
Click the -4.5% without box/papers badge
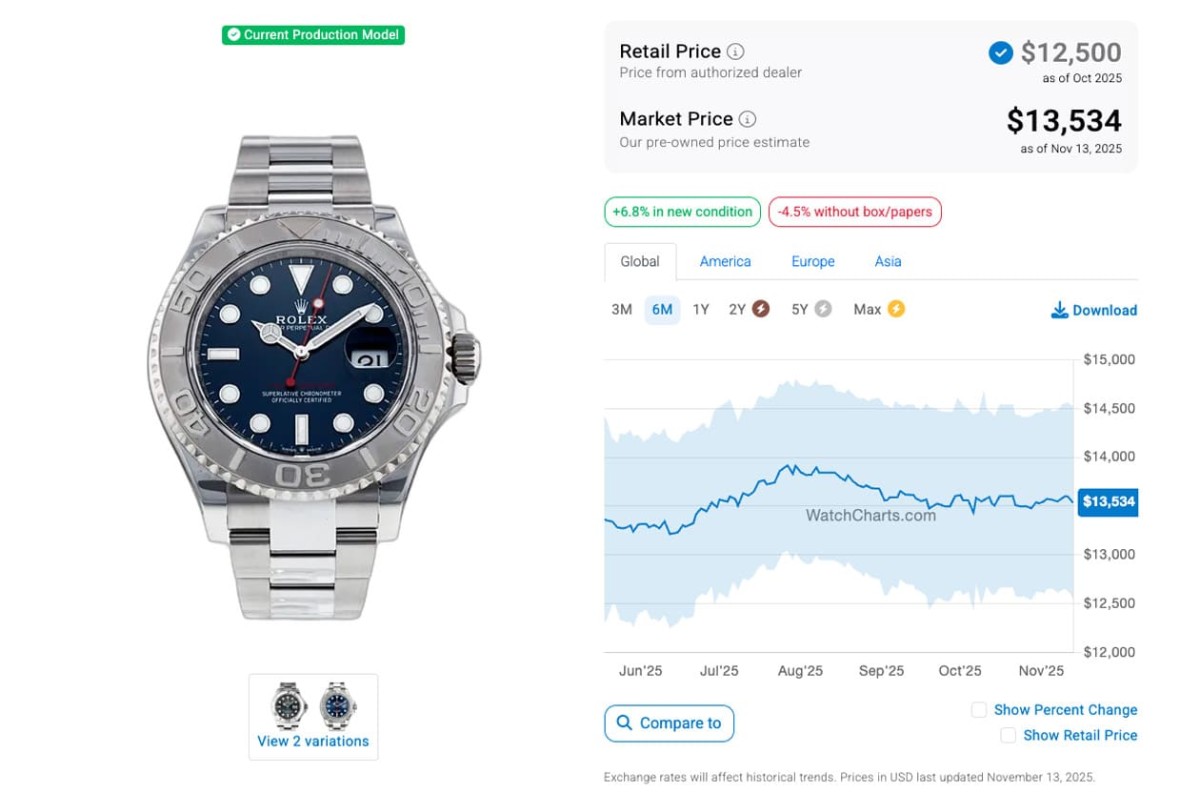[x=855, y=212]
